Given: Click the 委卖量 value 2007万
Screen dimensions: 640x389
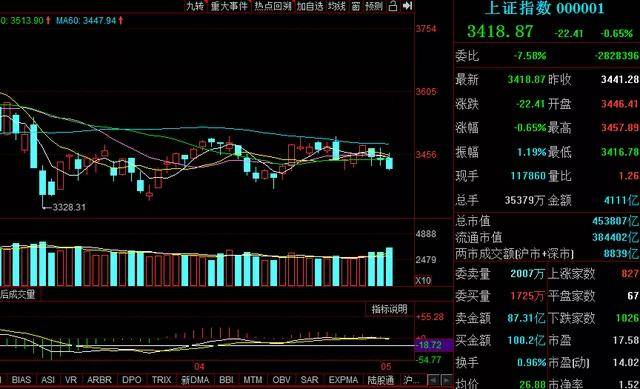Looking at the screenshot, I should point(527,273).
